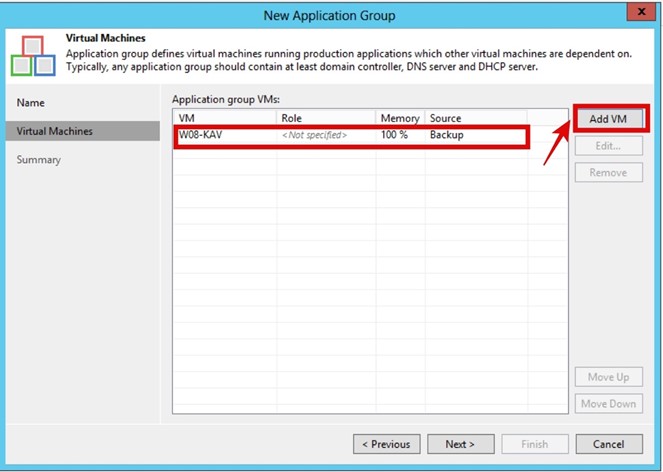Proceed with the Next button
663x472 pixels.
(460, 444)
